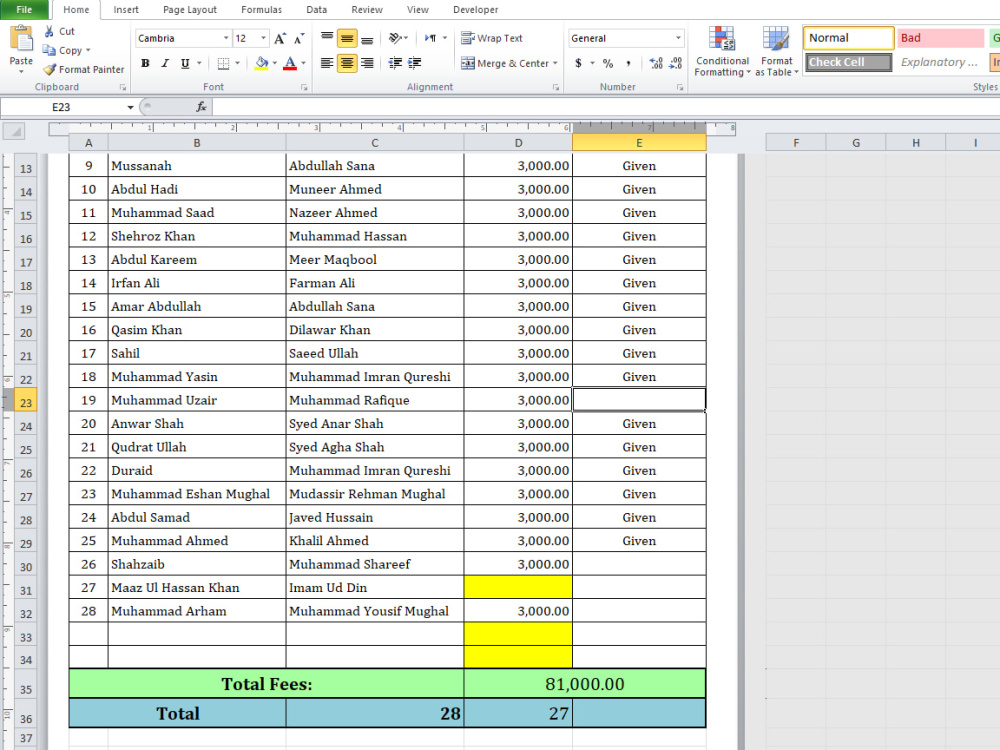Screen dimensions: 1000x750
Task: Apply the Normal cell style
Action: [848, 38]
